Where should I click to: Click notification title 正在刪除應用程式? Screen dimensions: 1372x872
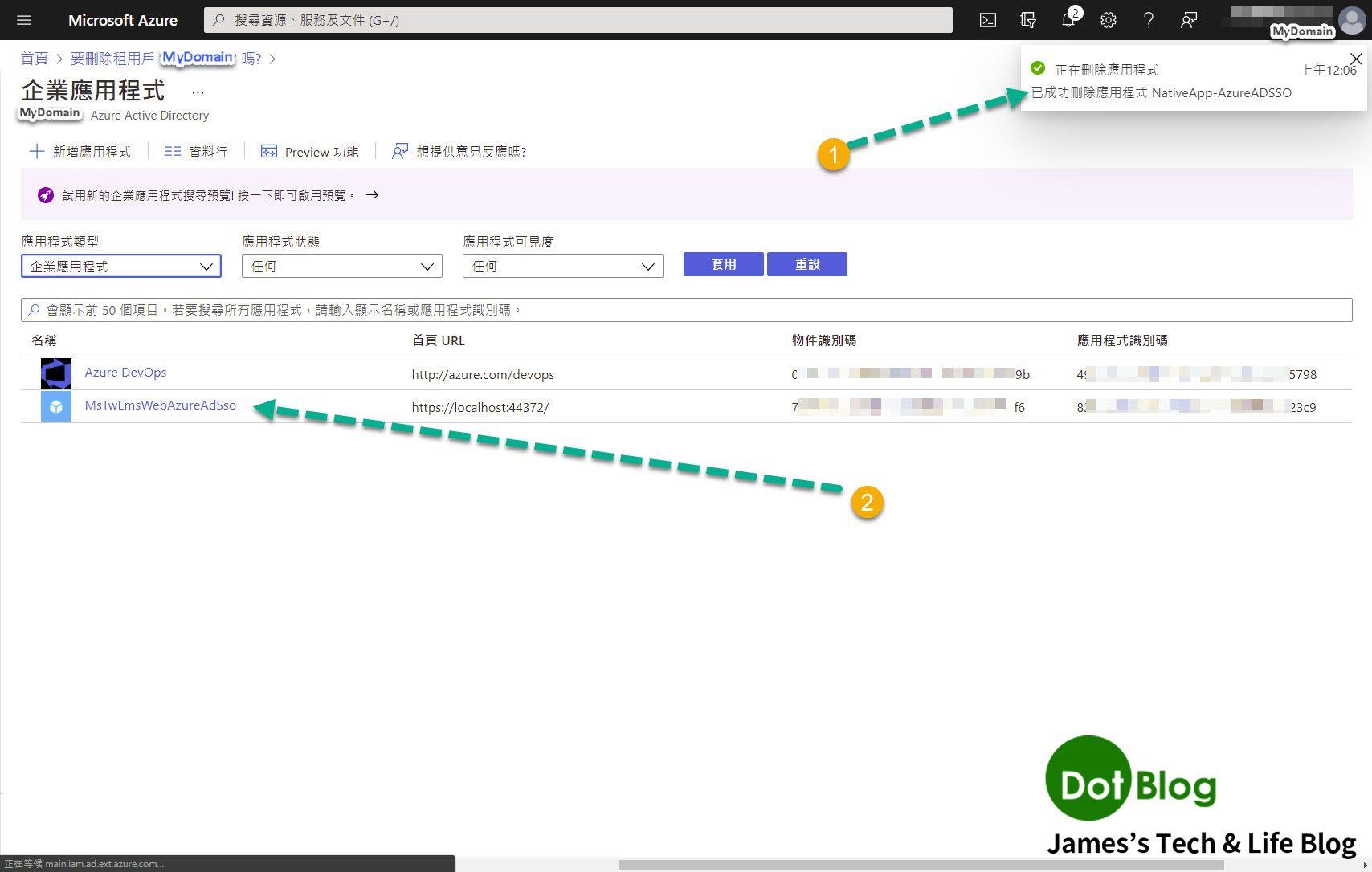click(1106, 70)
